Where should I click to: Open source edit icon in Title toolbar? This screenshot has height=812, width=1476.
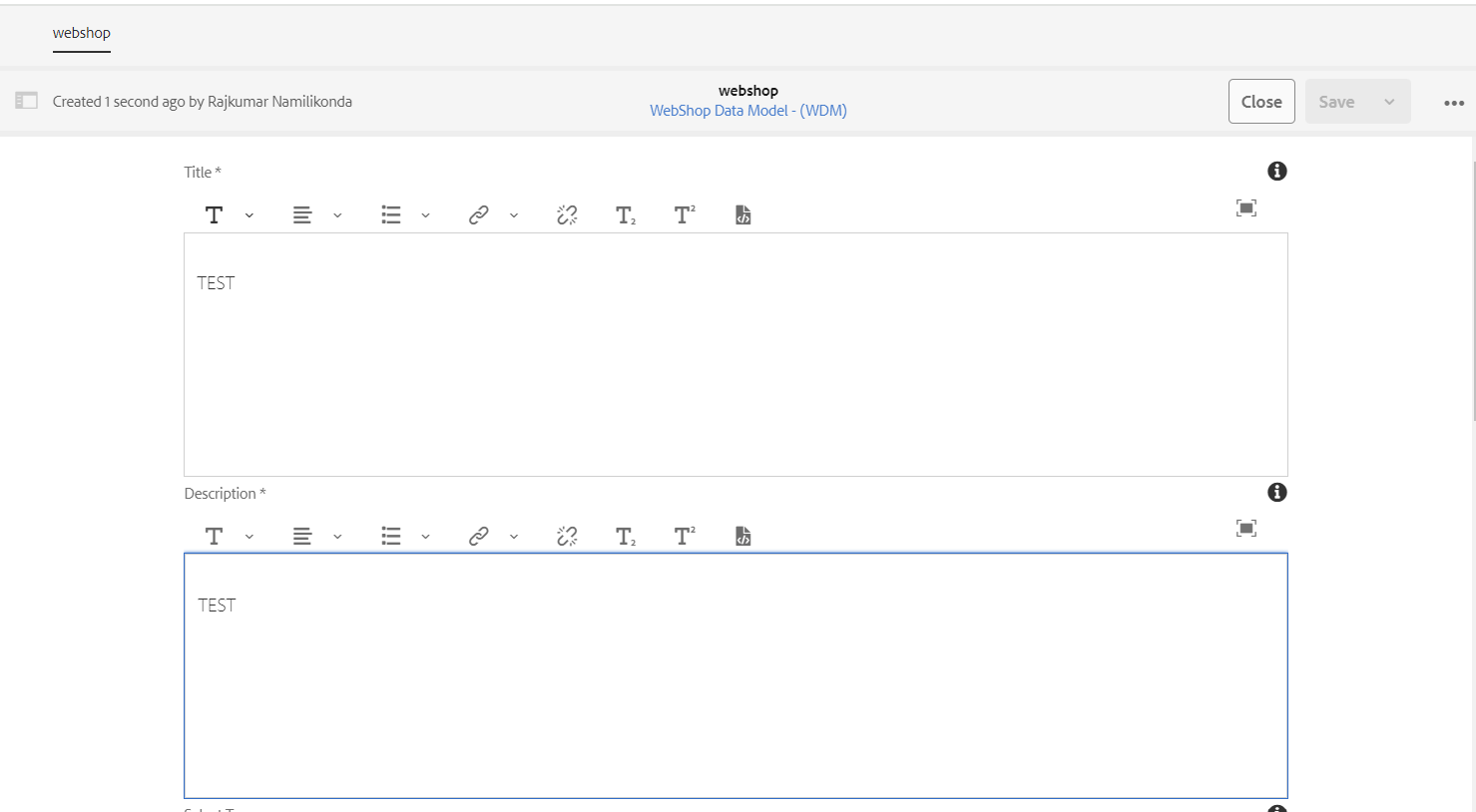click(743, 215)
